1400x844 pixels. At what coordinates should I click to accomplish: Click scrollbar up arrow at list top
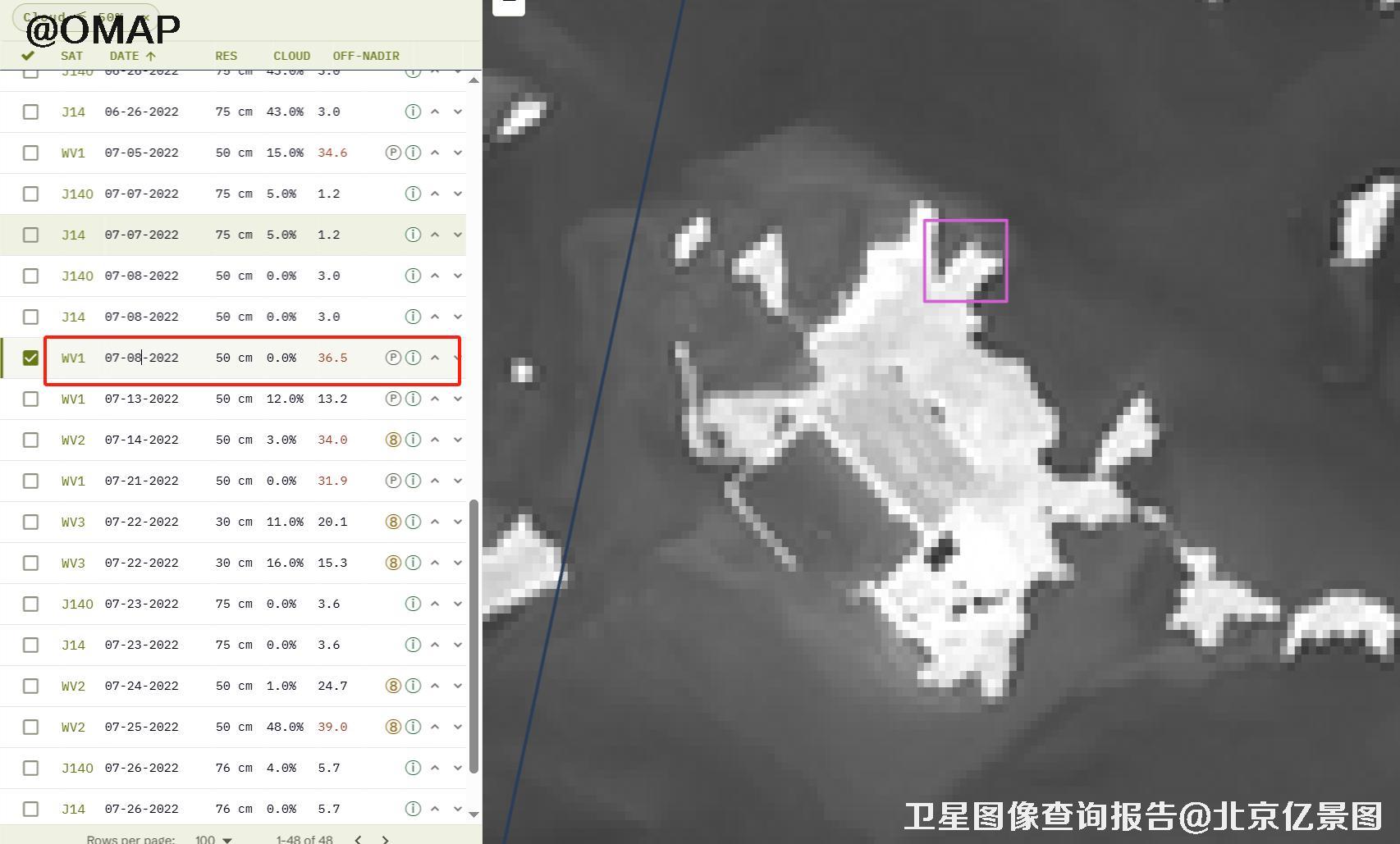tap(474, 80)
